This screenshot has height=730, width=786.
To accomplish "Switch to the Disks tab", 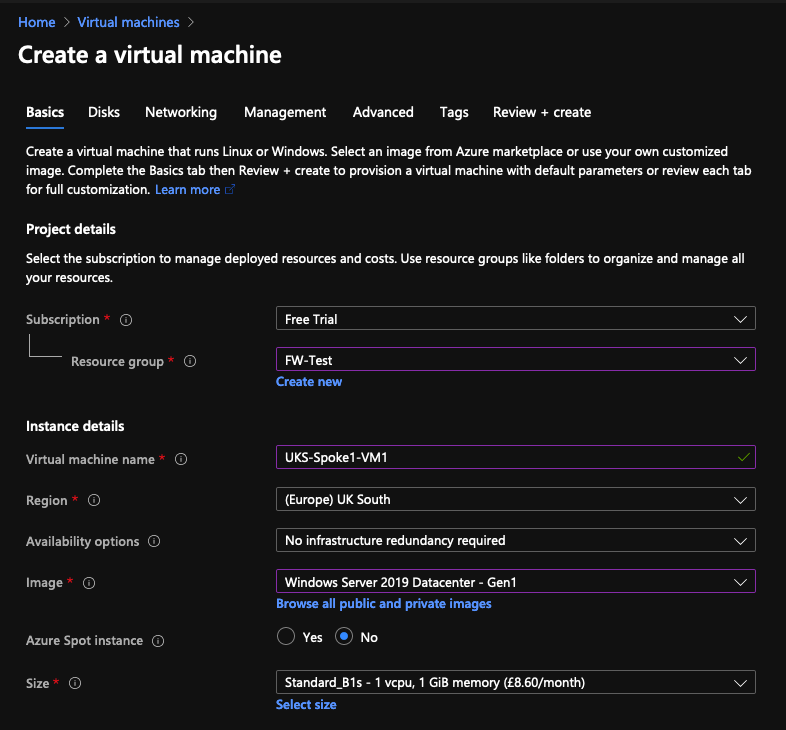I will tap(104, 112).
